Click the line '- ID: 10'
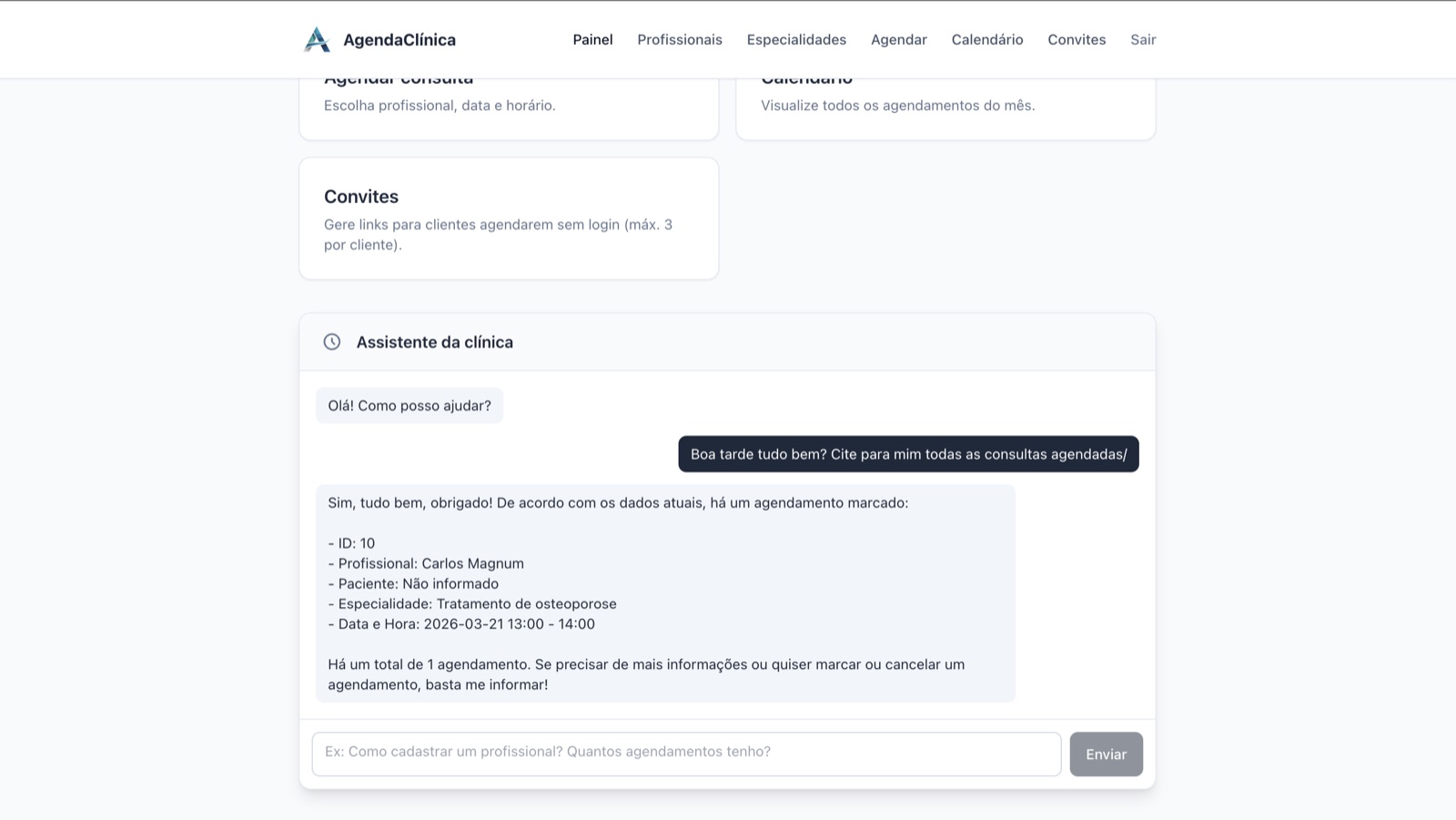 [351, 543]
